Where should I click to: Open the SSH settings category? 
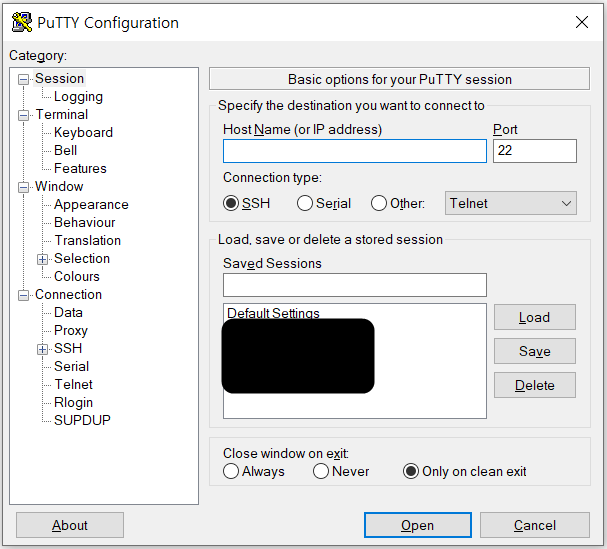[68, 348]
